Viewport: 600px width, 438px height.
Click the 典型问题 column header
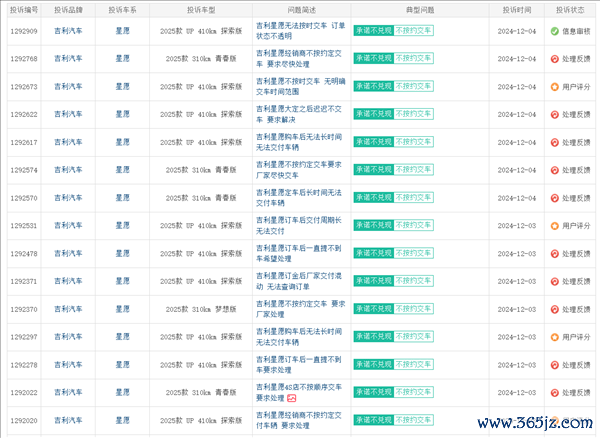420,10
